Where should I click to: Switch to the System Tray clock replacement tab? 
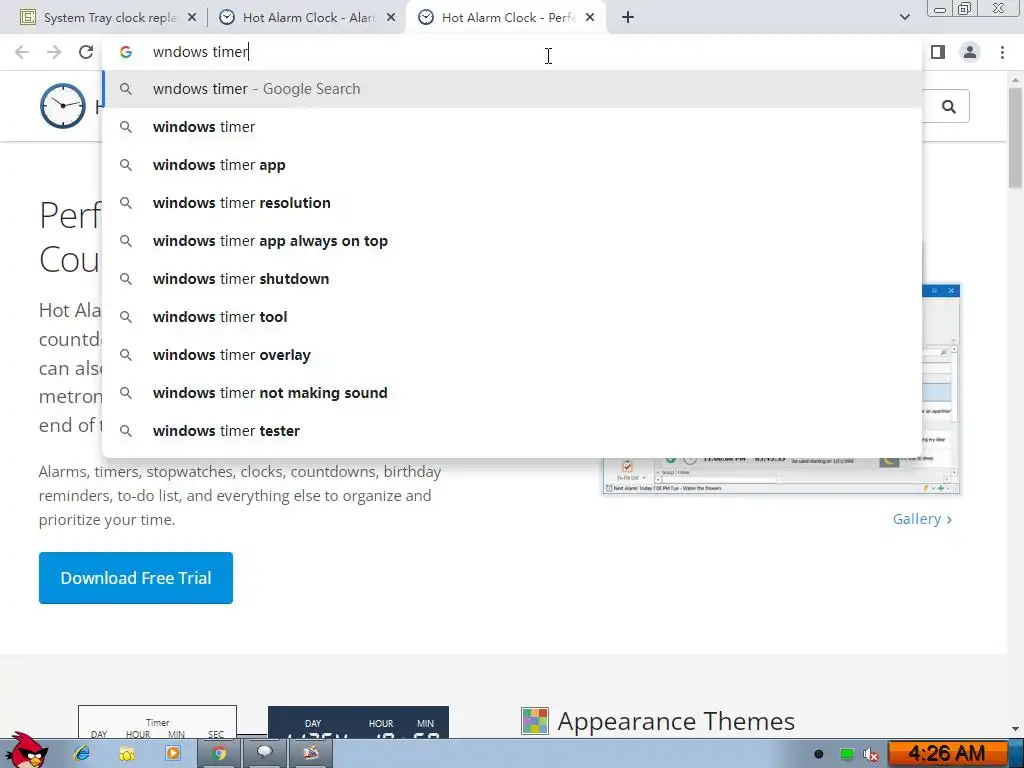[109, 18]
